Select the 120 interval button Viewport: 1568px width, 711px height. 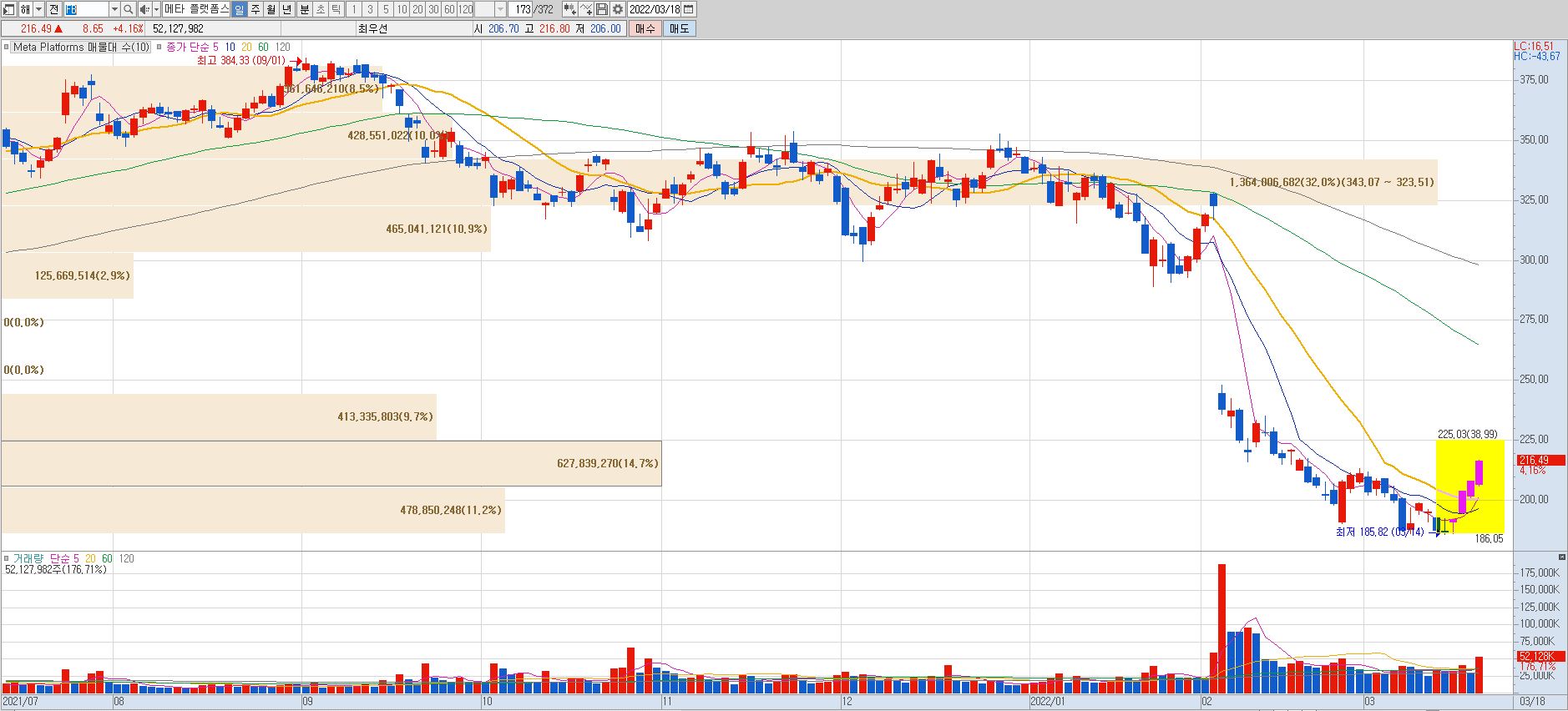[x=465, y=9]
